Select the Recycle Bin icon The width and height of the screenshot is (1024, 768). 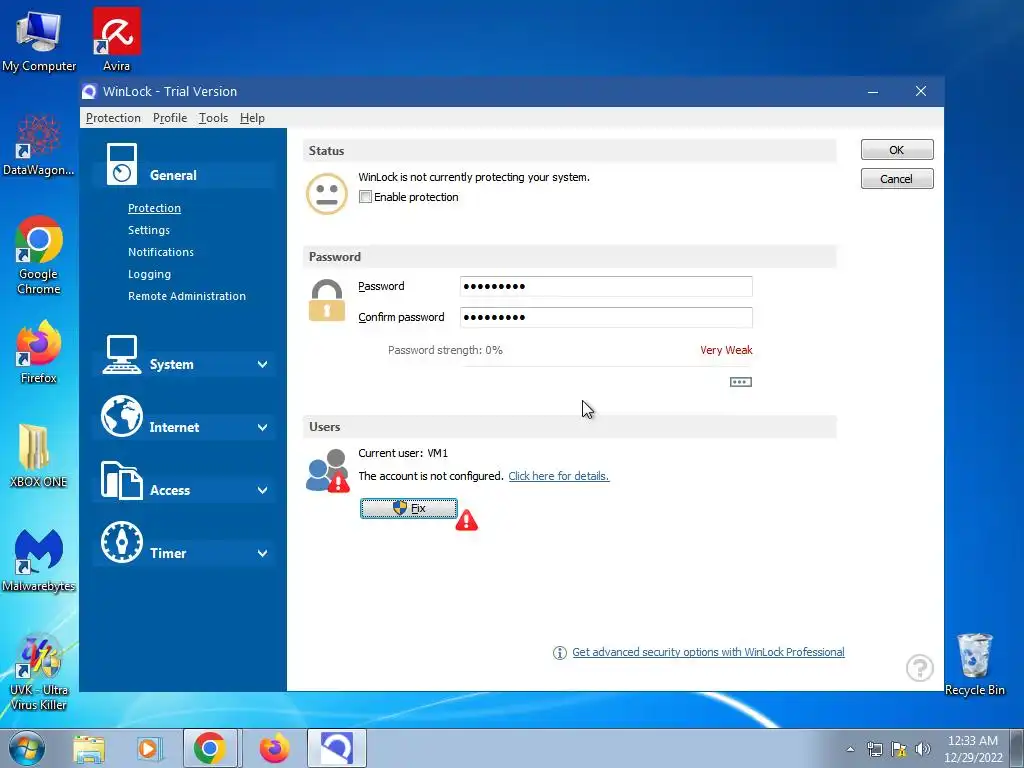(x=974, y=664)
